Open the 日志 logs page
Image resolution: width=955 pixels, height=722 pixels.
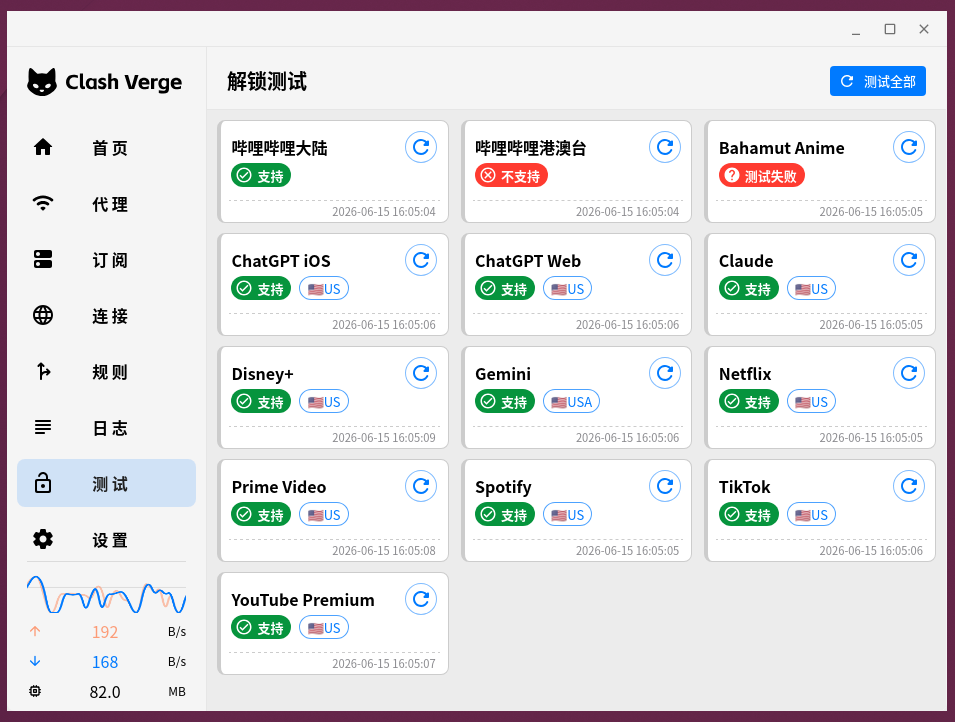(x=107, y=428)
